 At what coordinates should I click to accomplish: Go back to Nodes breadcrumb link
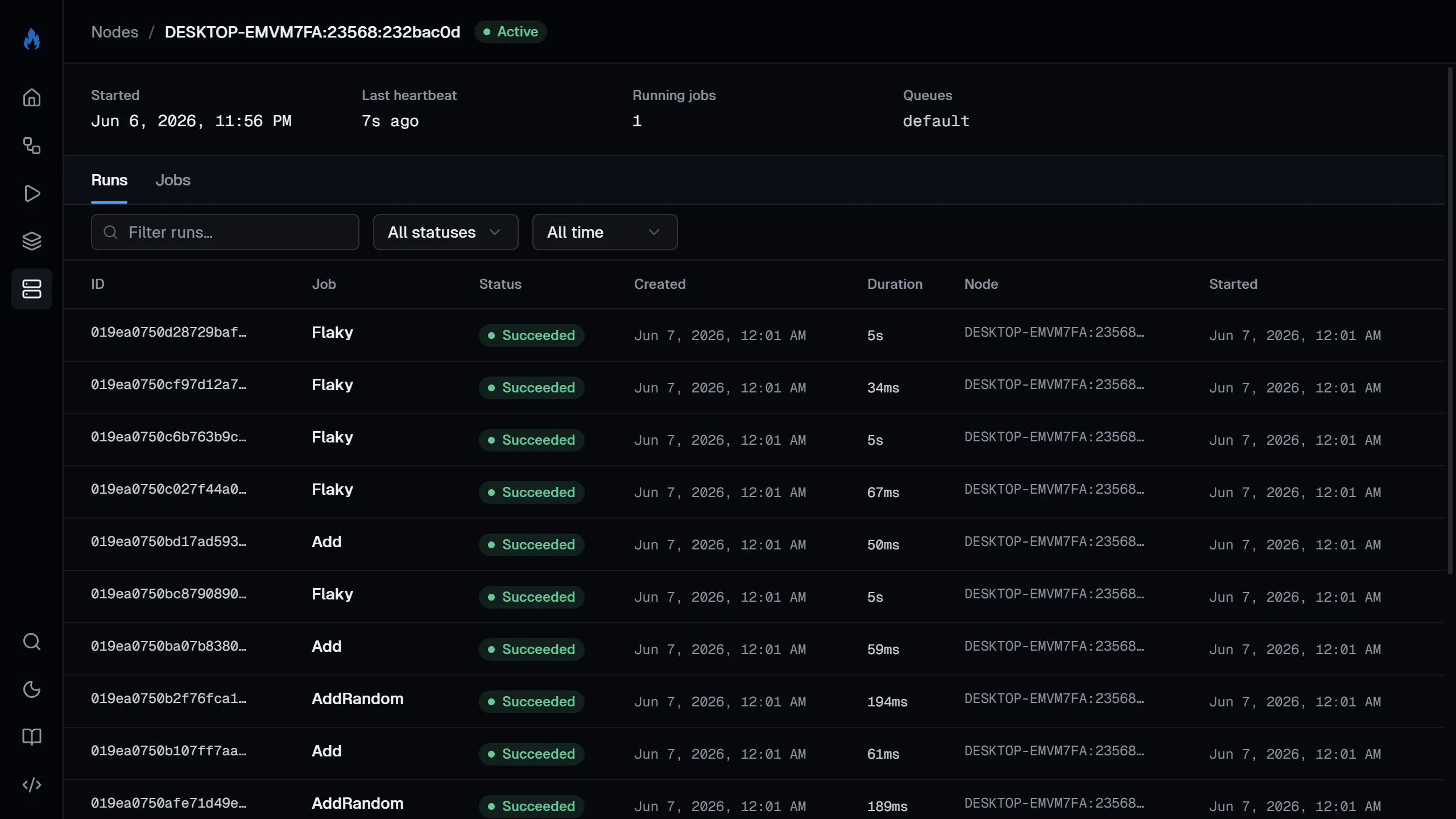pos(115,32)
